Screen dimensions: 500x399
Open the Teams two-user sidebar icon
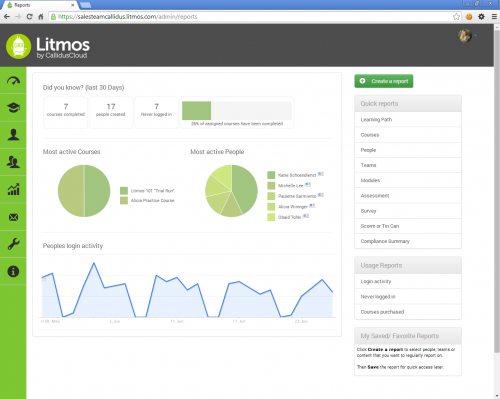[x=13, y=162]
